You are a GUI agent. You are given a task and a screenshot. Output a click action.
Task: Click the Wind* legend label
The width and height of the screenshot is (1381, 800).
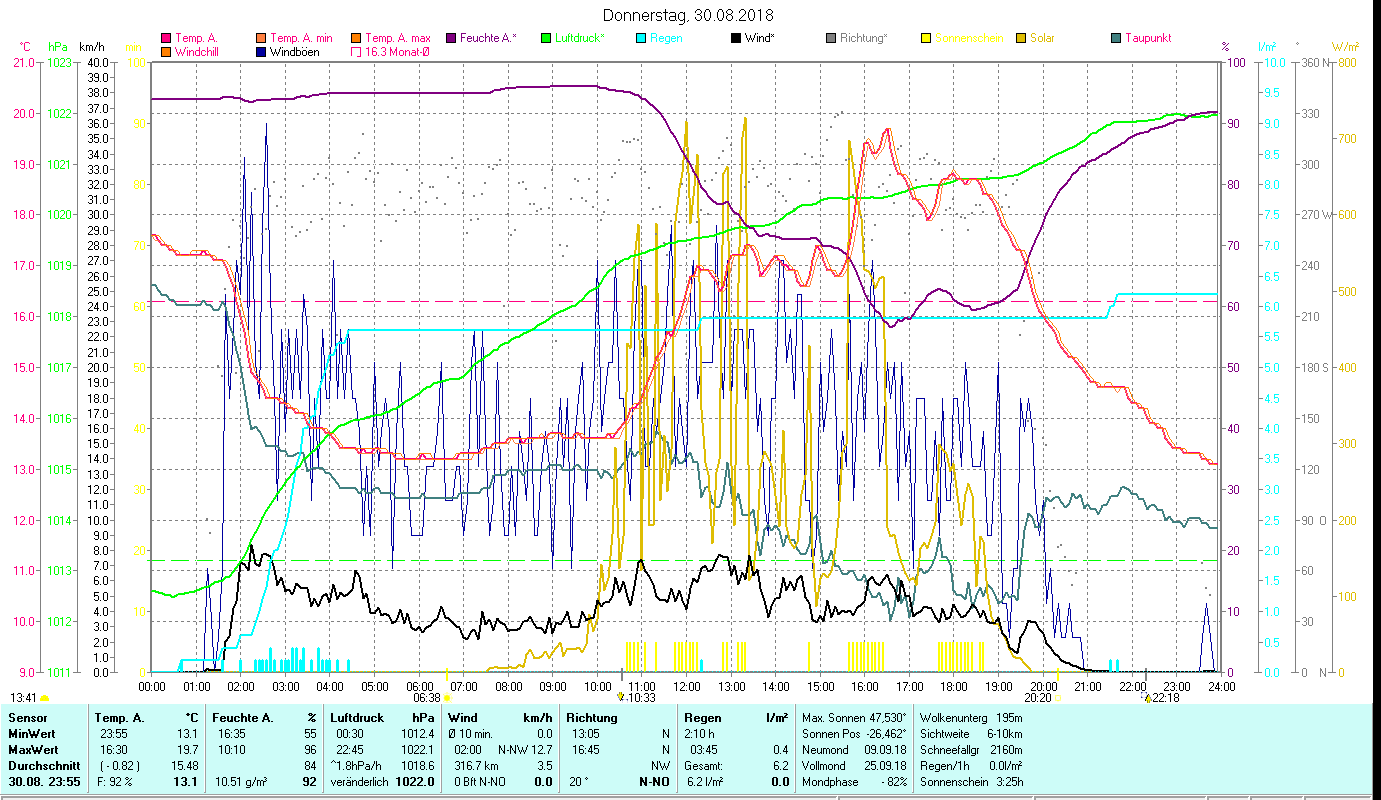coord(761,38)
